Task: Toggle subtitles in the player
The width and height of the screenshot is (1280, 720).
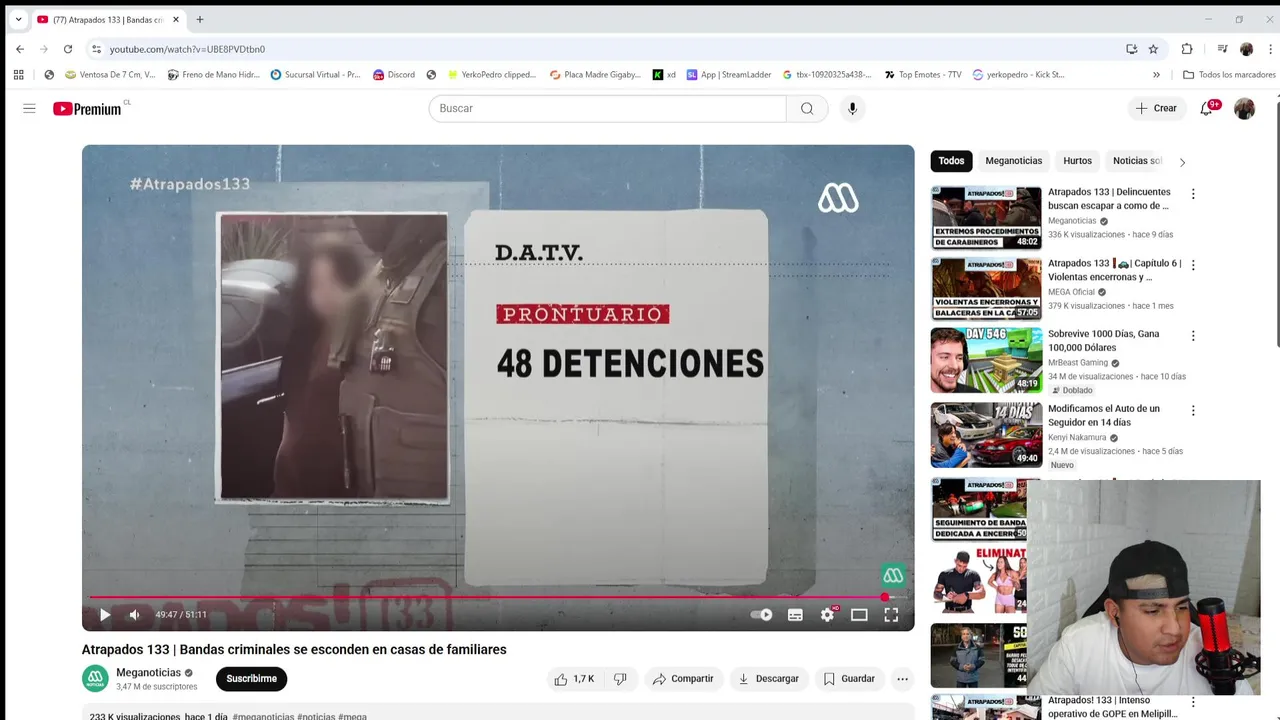Action: [795, 615]
